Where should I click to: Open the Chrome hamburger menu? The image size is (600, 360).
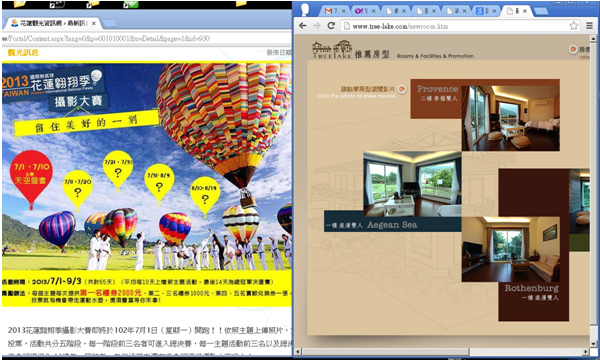click(589, 26)
